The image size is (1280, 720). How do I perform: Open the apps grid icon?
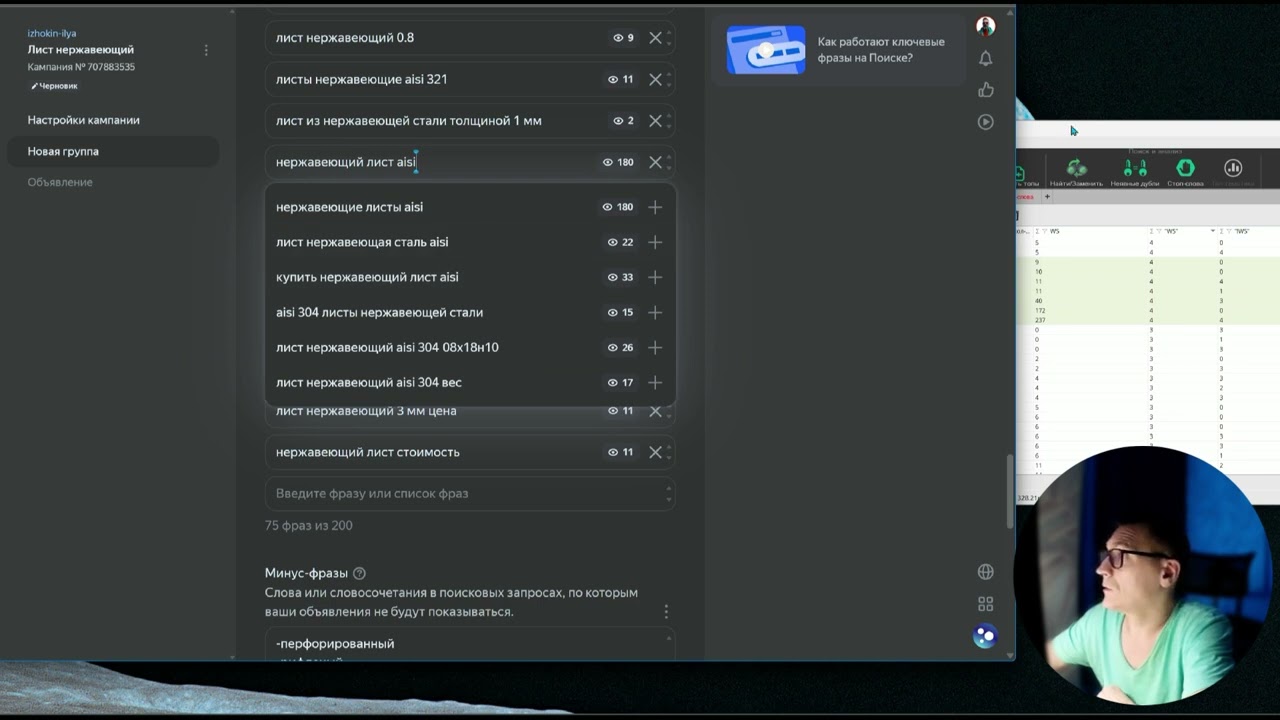coord(986,604)
